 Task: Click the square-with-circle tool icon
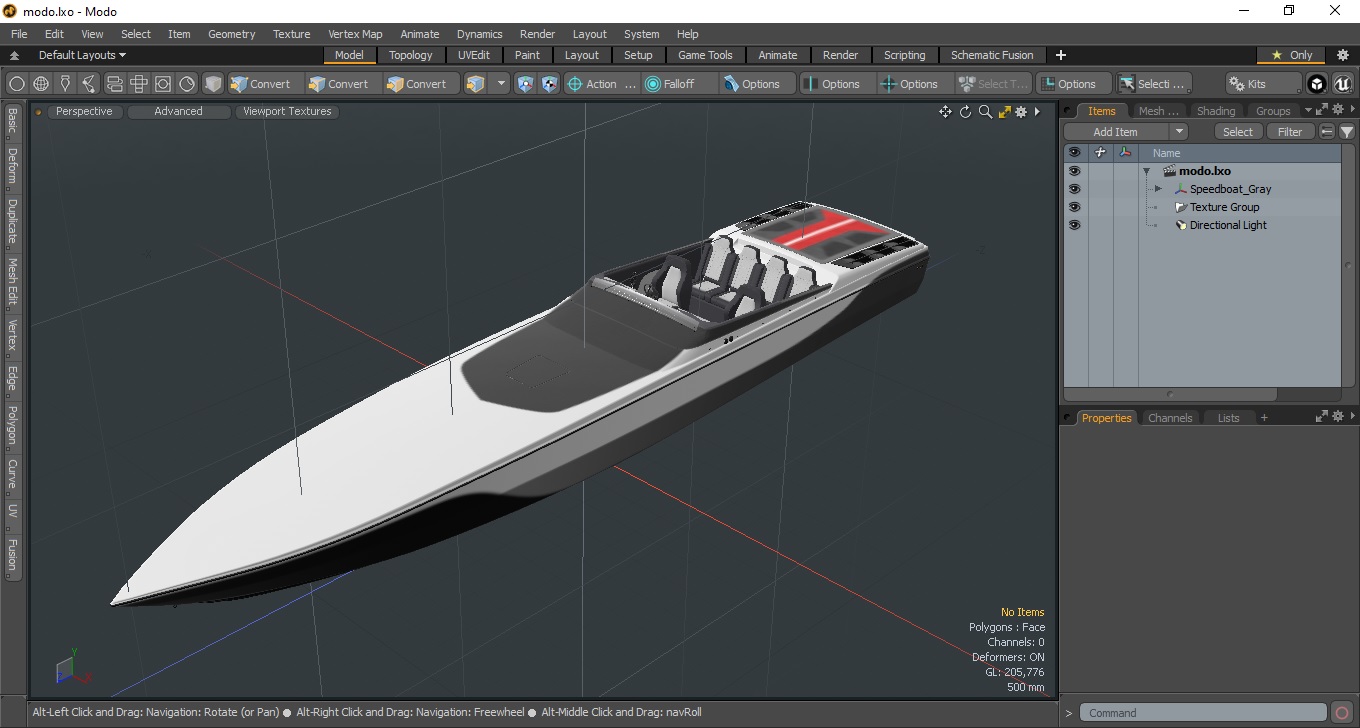click(162, 84)
